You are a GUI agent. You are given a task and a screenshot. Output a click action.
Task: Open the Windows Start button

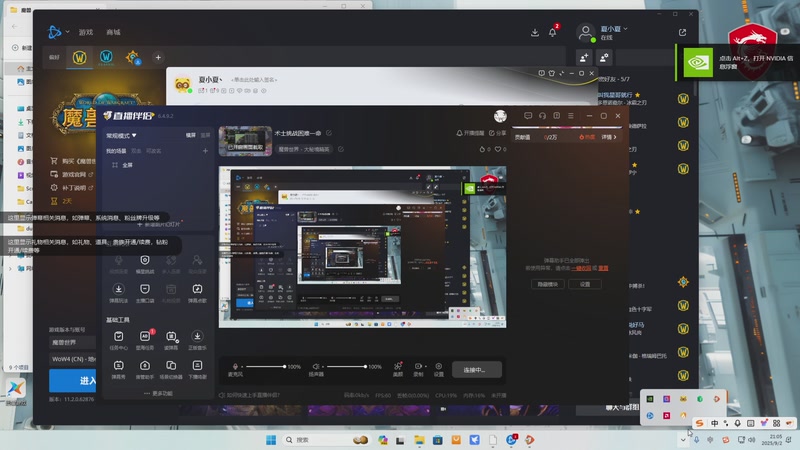[x=271, y=440]
